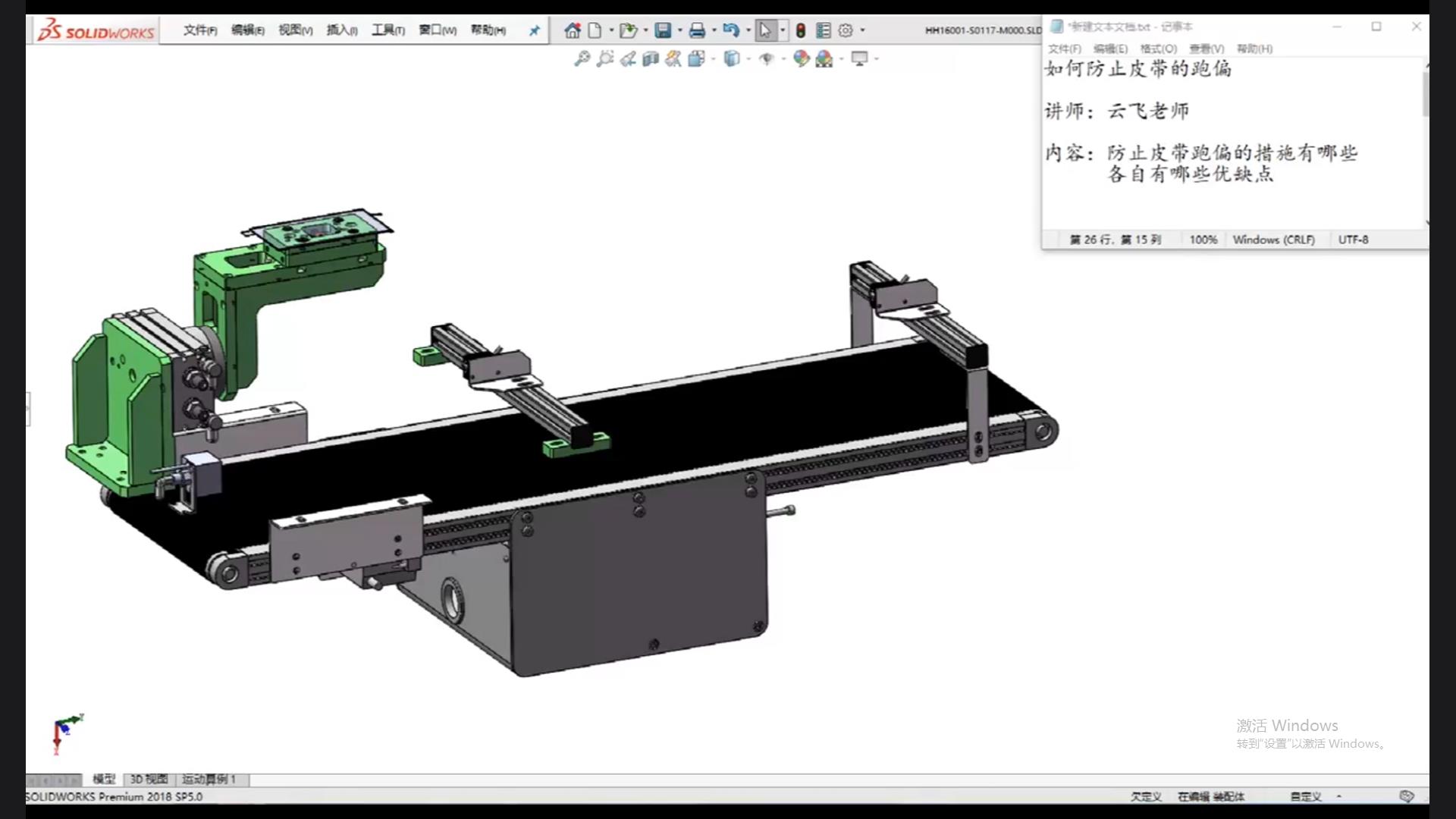Viewport: 1456px width, 819px height.
Task: Expand the Open file dropdown arrow
Action: coord(645,30)
